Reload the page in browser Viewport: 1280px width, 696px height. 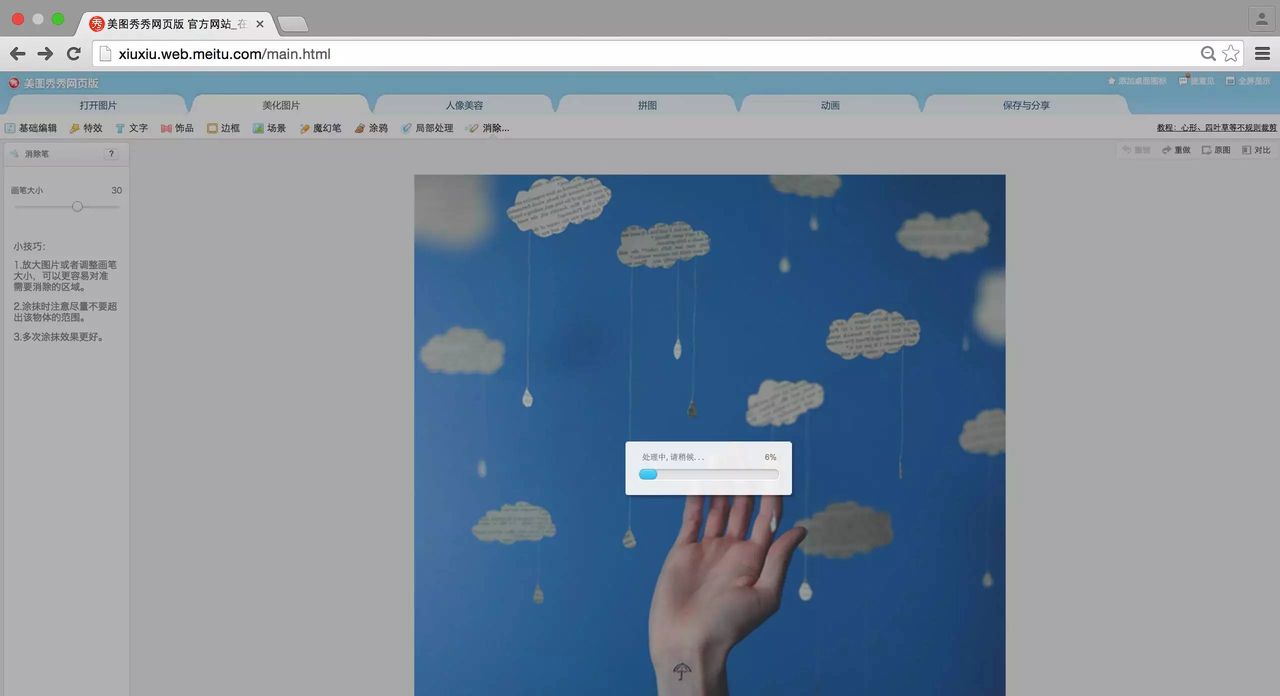pos(73,54)
